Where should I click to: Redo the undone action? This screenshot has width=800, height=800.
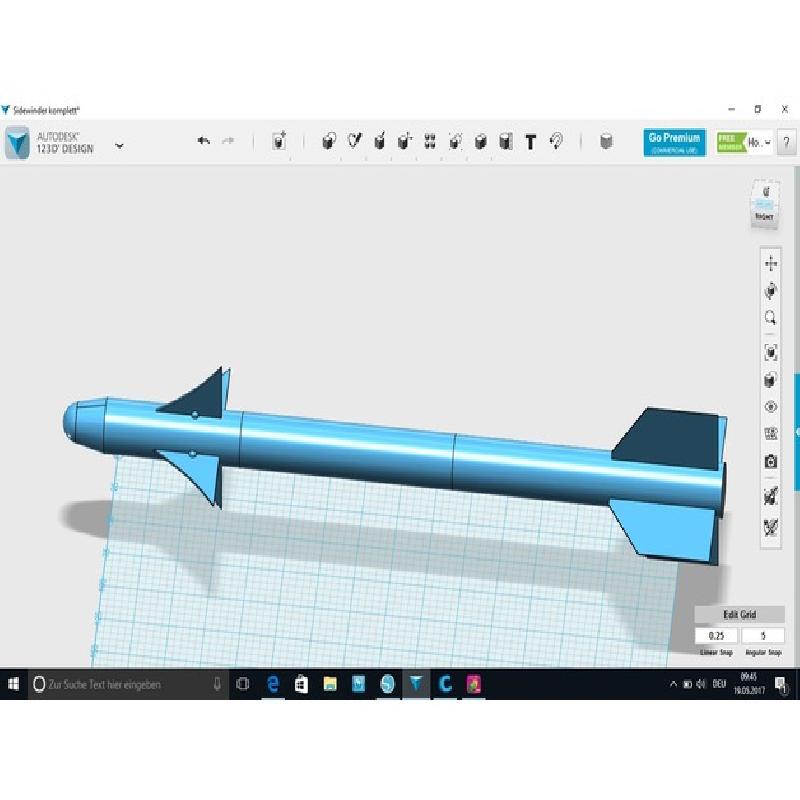pos(228,141)
